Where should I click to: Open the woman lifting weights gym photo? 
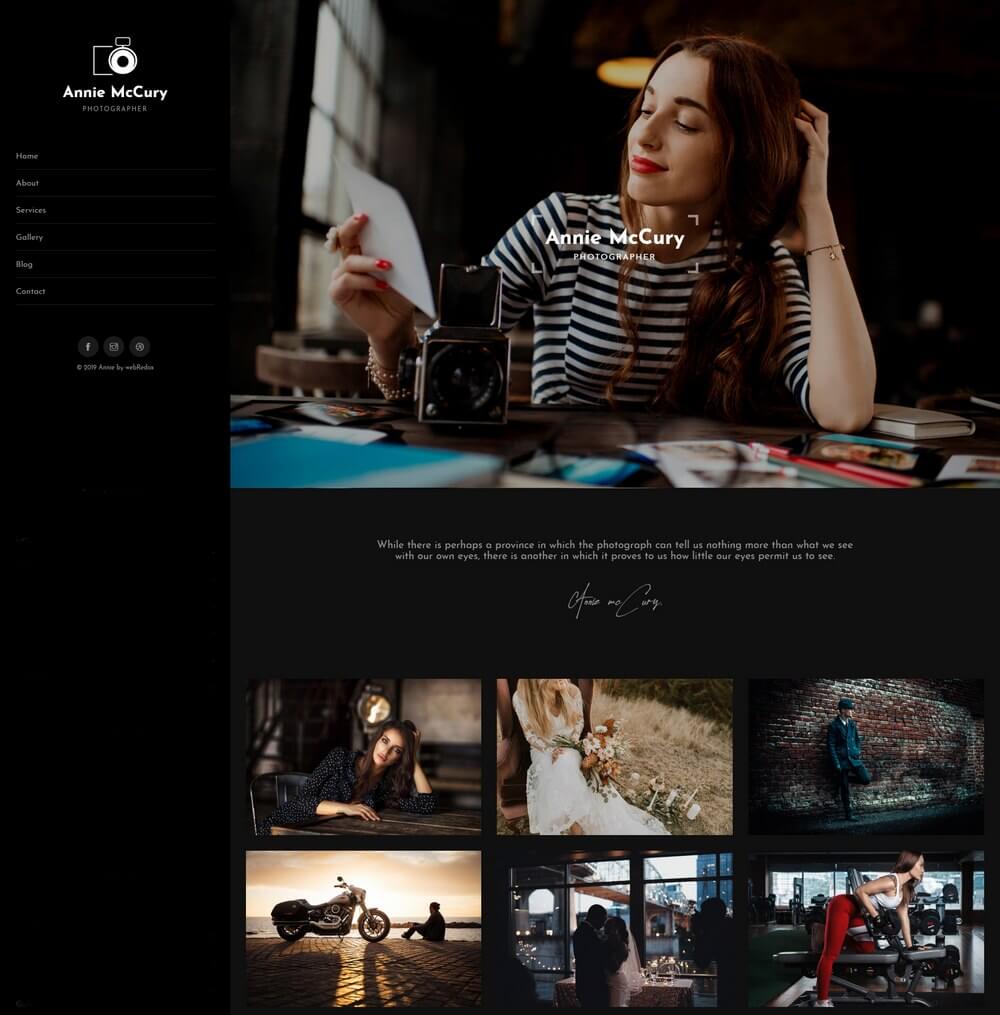866,929
